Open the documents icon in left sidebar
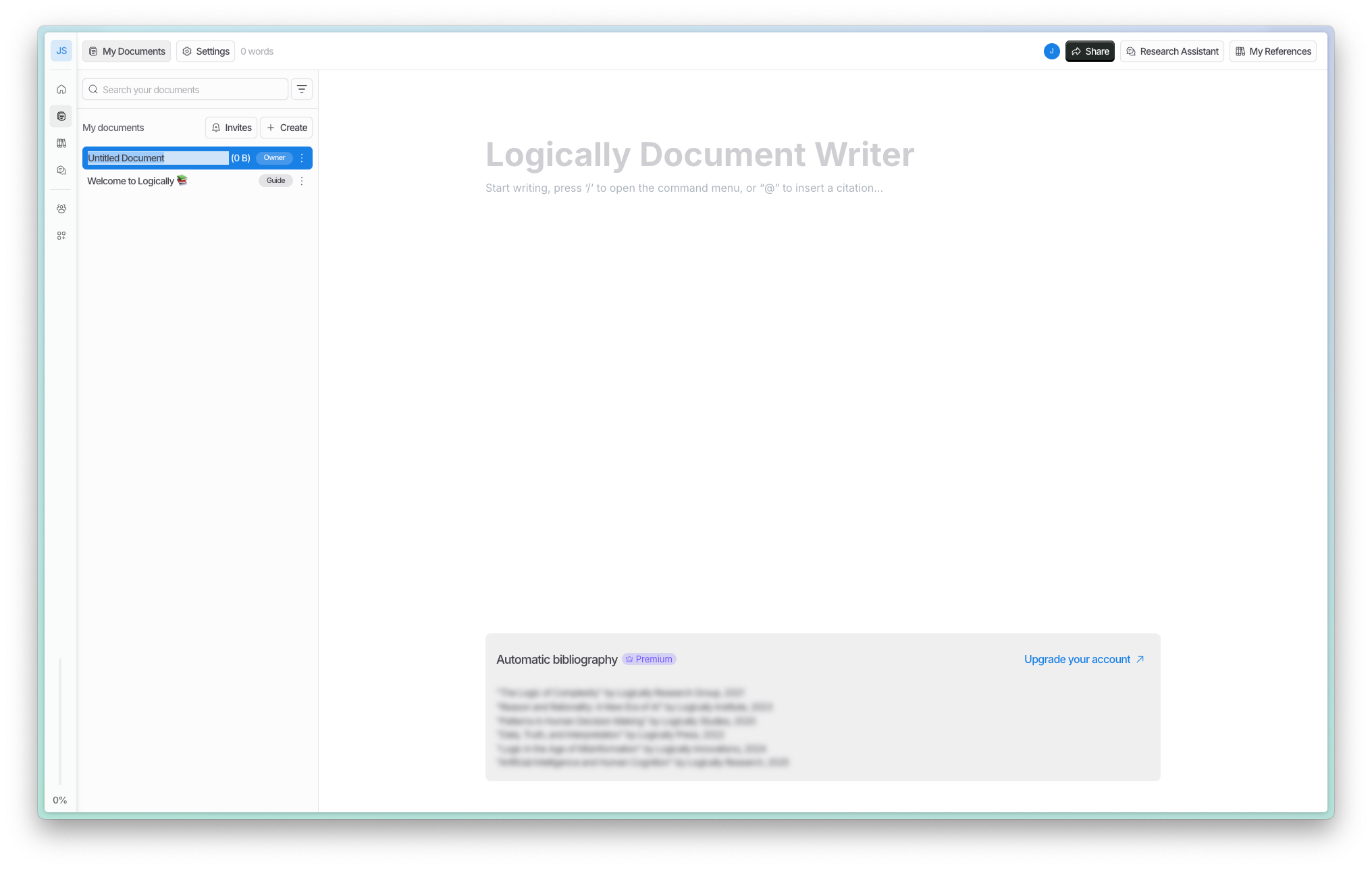1372x869 pixels. click(61, 116)
